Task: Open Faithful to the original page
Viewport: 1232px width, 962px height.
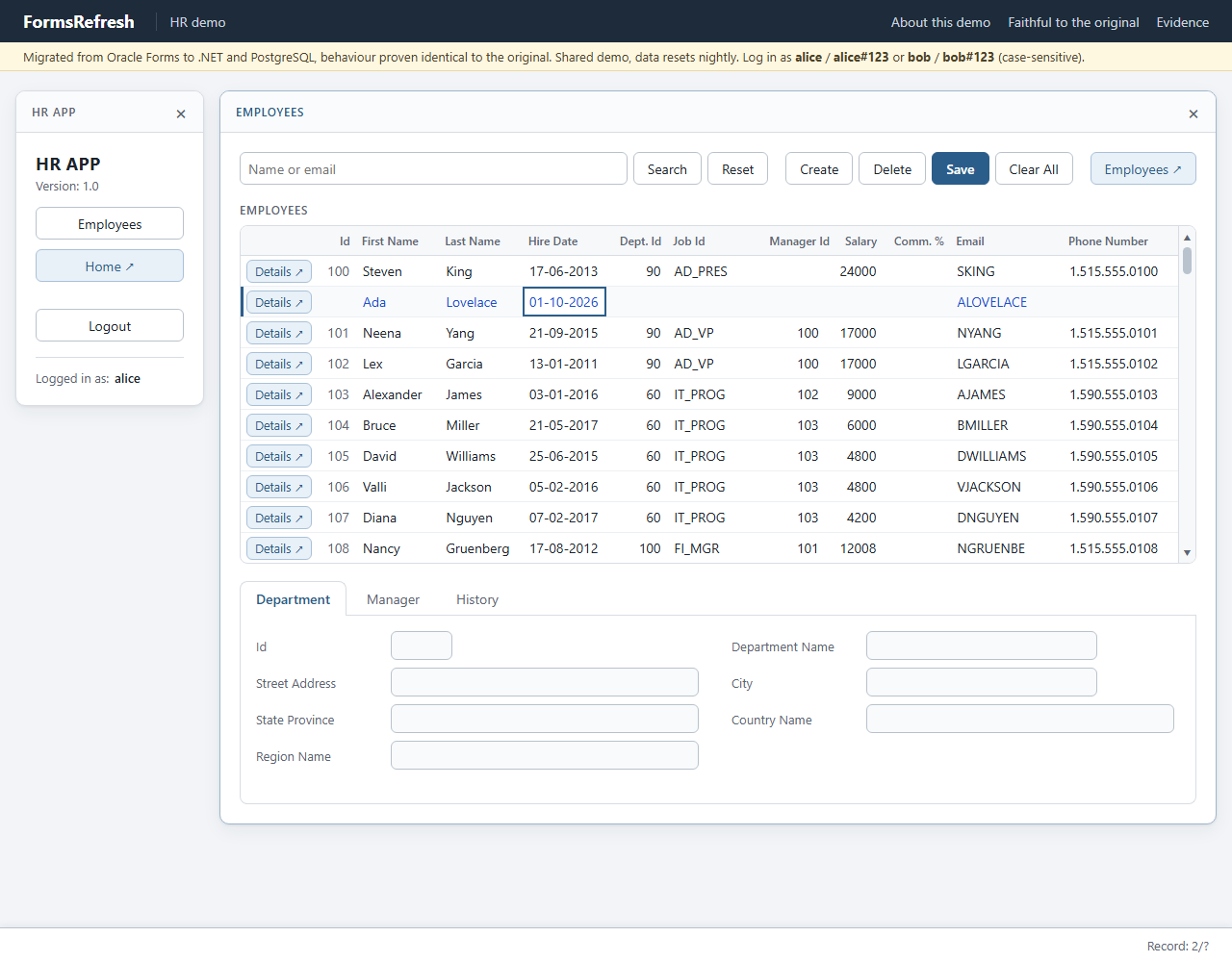Action: 1073,22
